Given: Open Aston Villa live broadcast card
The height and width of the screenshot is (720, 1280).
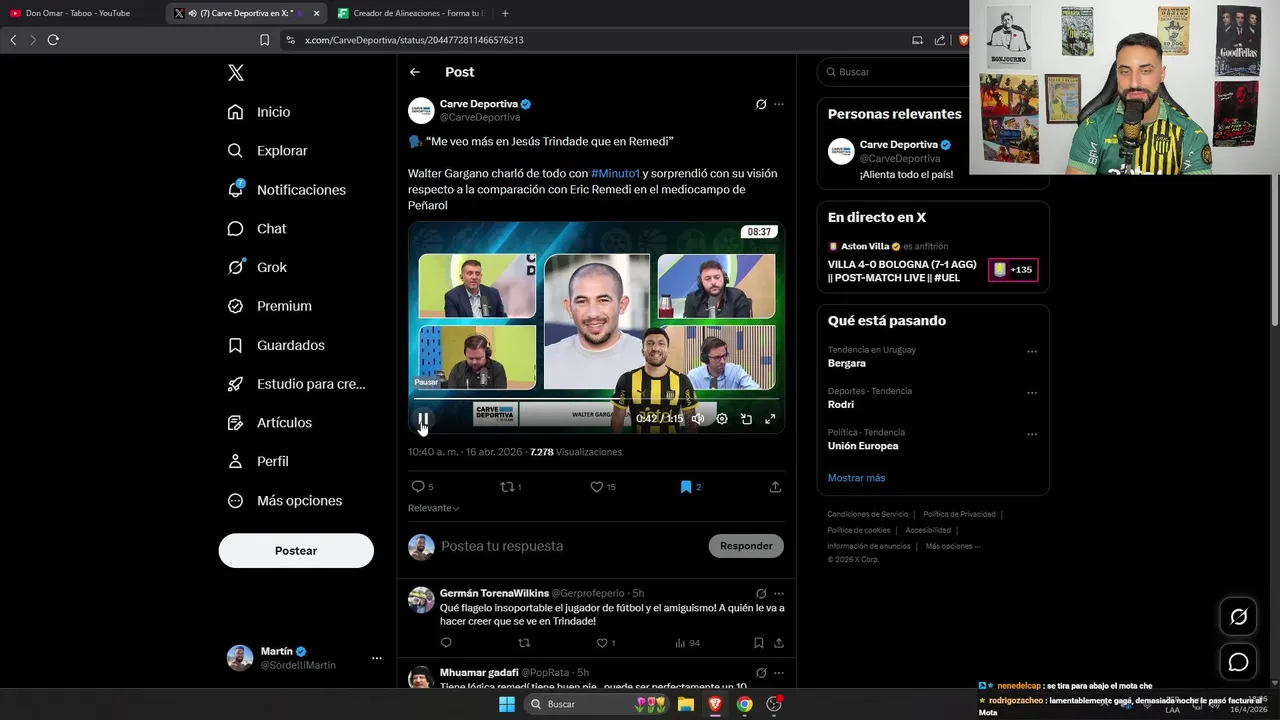Looking at the screenshot, I should 932,262.
